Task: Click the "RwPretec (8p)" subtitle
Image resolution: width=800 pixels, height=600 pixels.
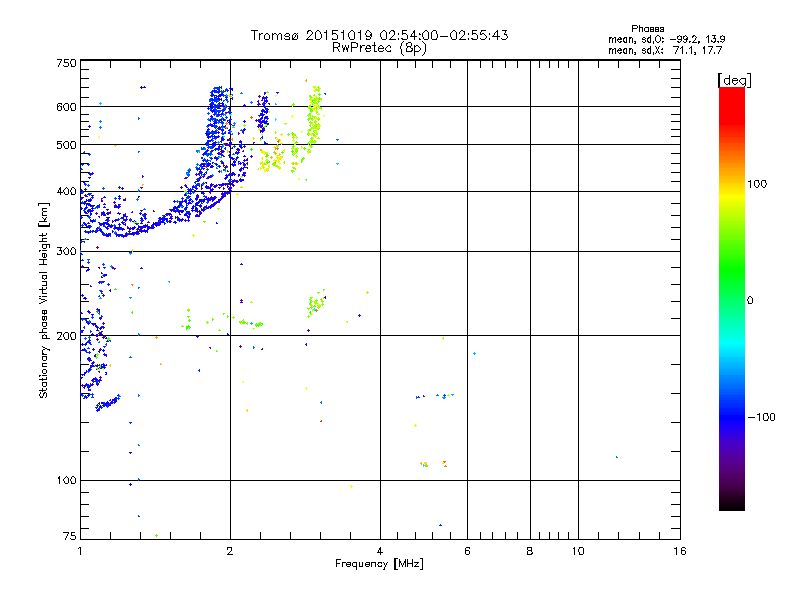Action: 379,48
